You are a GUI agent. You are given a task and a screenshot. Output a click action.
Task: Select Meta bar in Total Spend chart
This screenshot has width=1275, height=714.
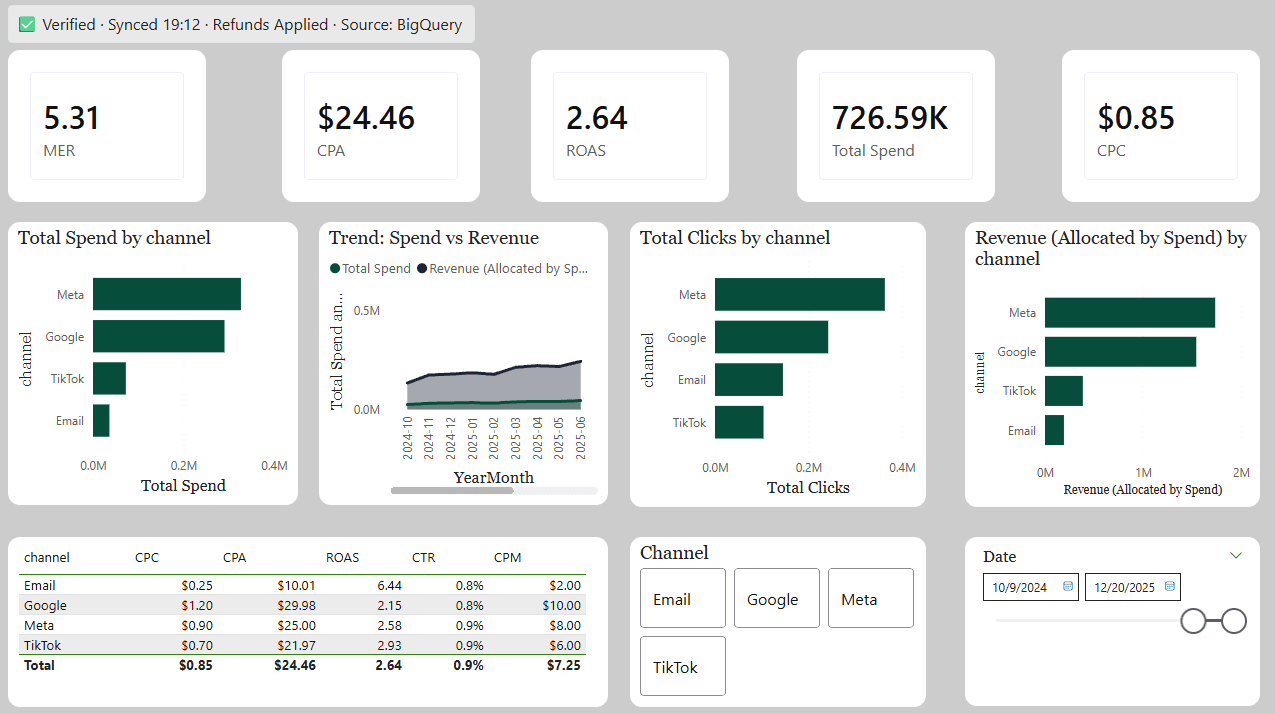166,294
